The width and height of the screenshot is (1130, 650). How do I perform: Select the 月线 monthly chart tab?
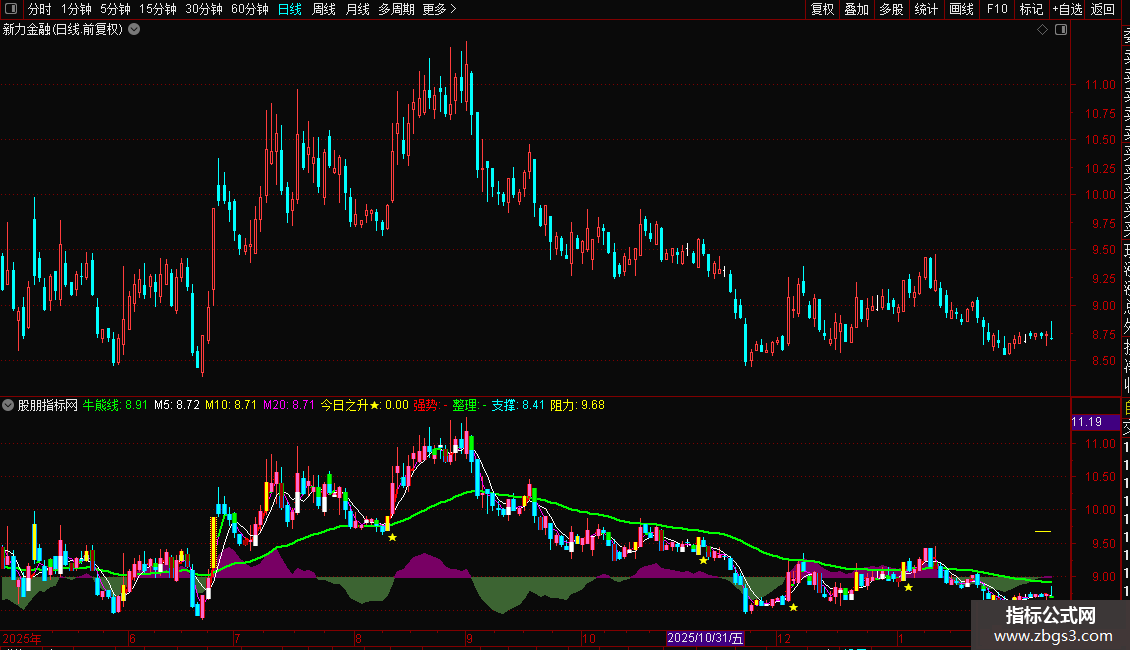point(357,9)
